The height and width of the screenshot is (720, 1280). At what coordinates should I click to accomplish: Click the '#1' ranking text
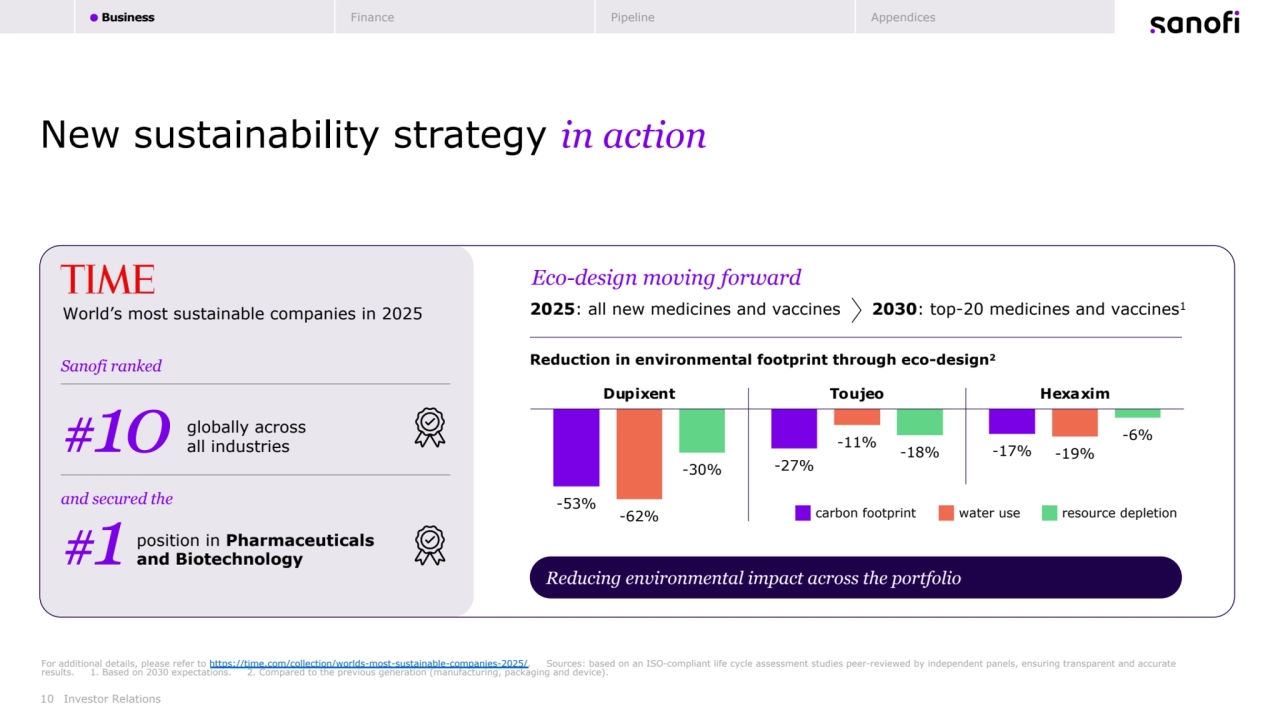click(x=94, y=547)
